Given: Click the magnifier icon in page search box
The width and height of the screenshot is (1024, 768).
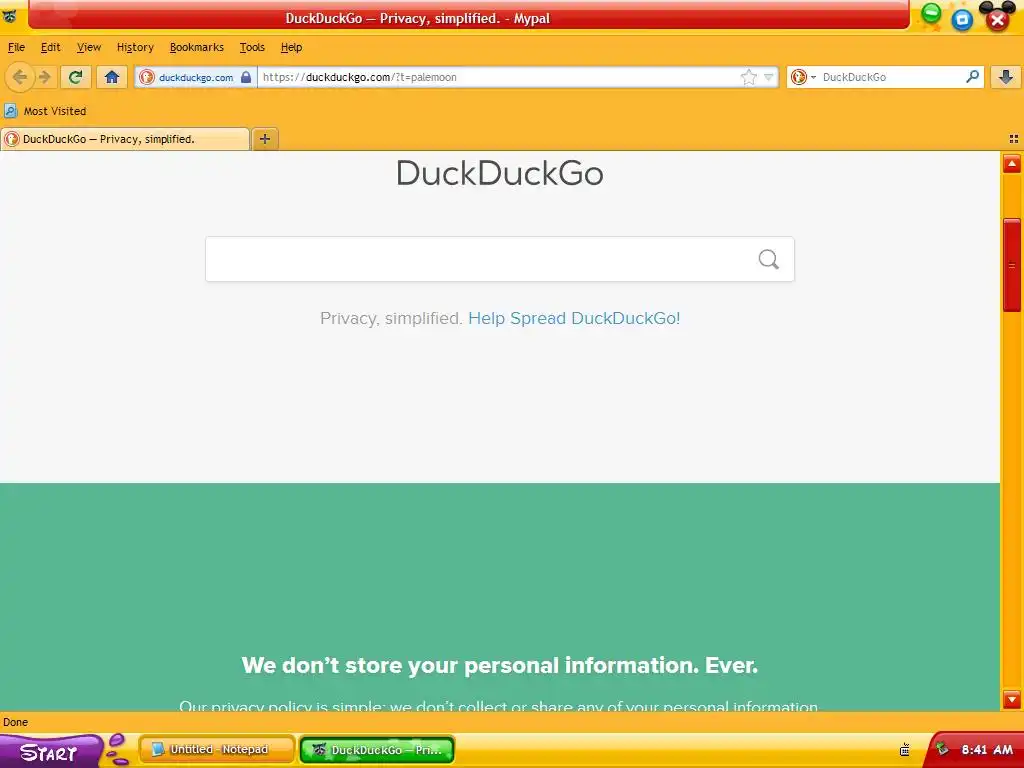Looking at the screenshot, I should (x=769, y=259).
